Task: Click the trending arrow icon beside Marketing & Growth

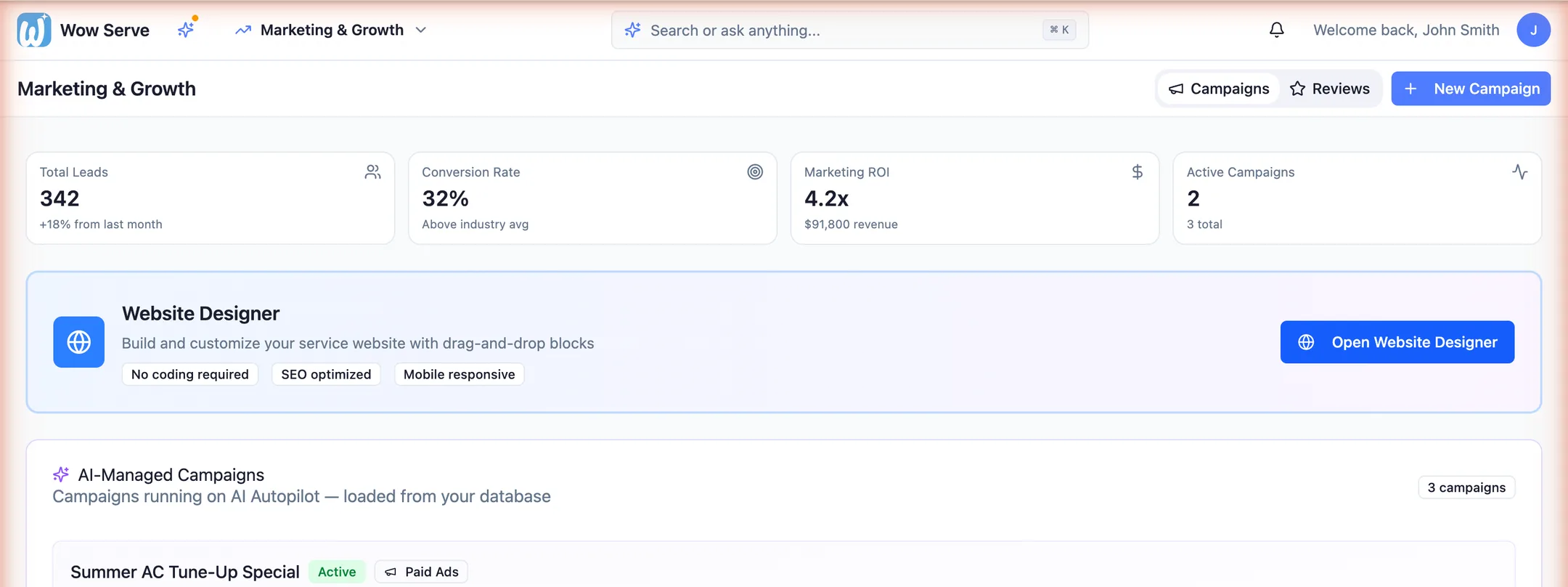Action: click(243, 31)
